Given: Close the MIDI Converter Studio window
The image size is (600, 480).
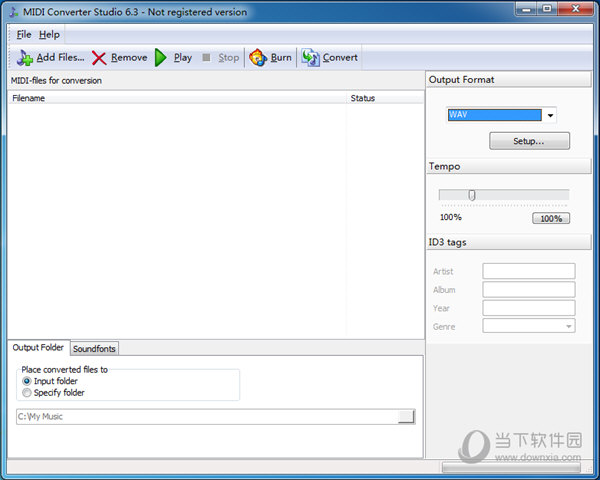Looking at the screenshot, I should [x=575, y=9].
